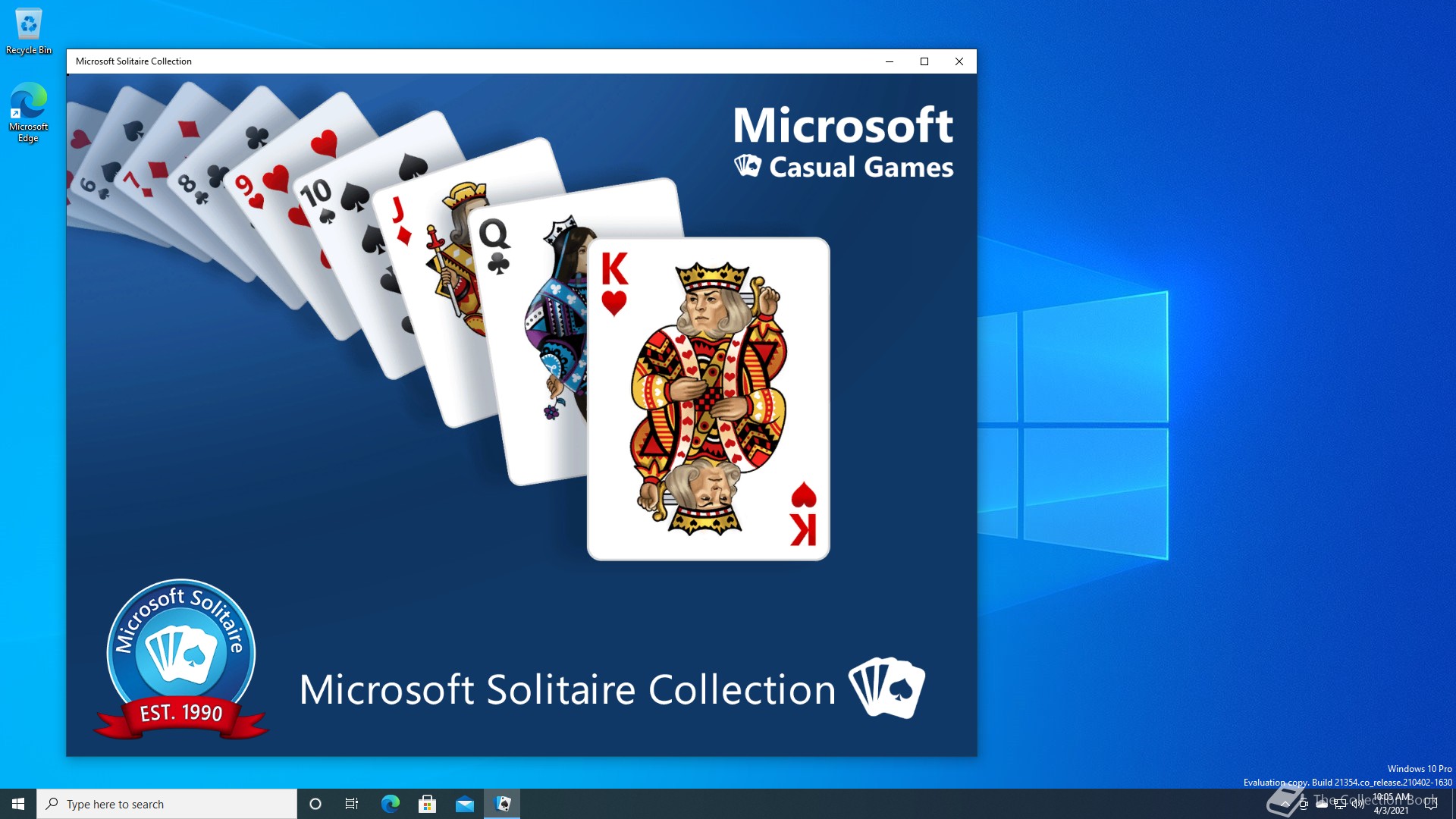
Task: Open the OneDrive cloud tray icon
Action: point(1322,804)
